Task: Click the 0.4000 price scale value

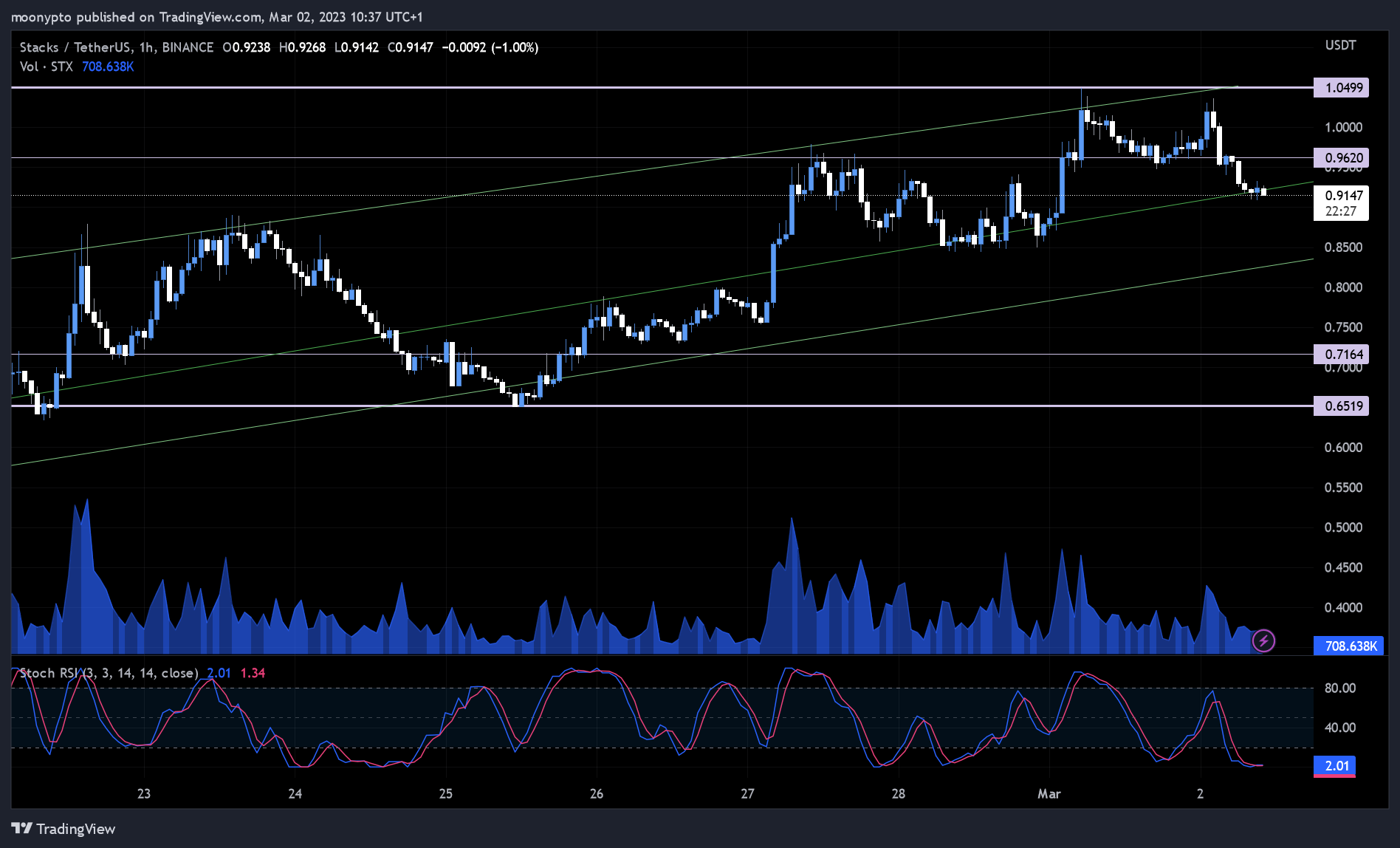Action: tap(1343, 607)
